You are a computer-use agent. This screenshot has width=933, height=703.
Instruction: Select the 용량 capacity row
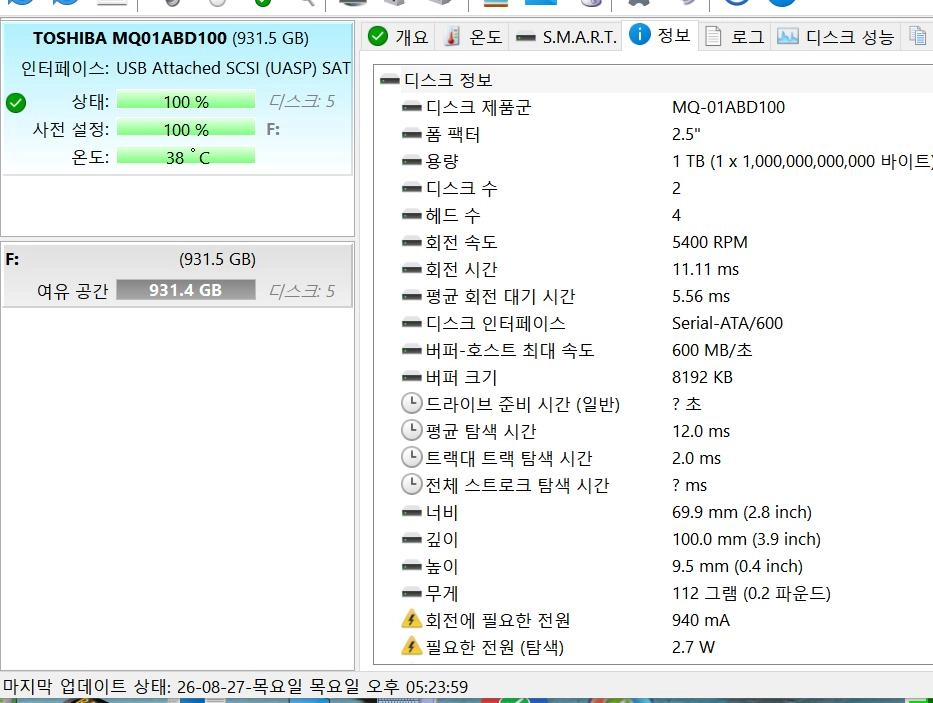tap(666, 161)
